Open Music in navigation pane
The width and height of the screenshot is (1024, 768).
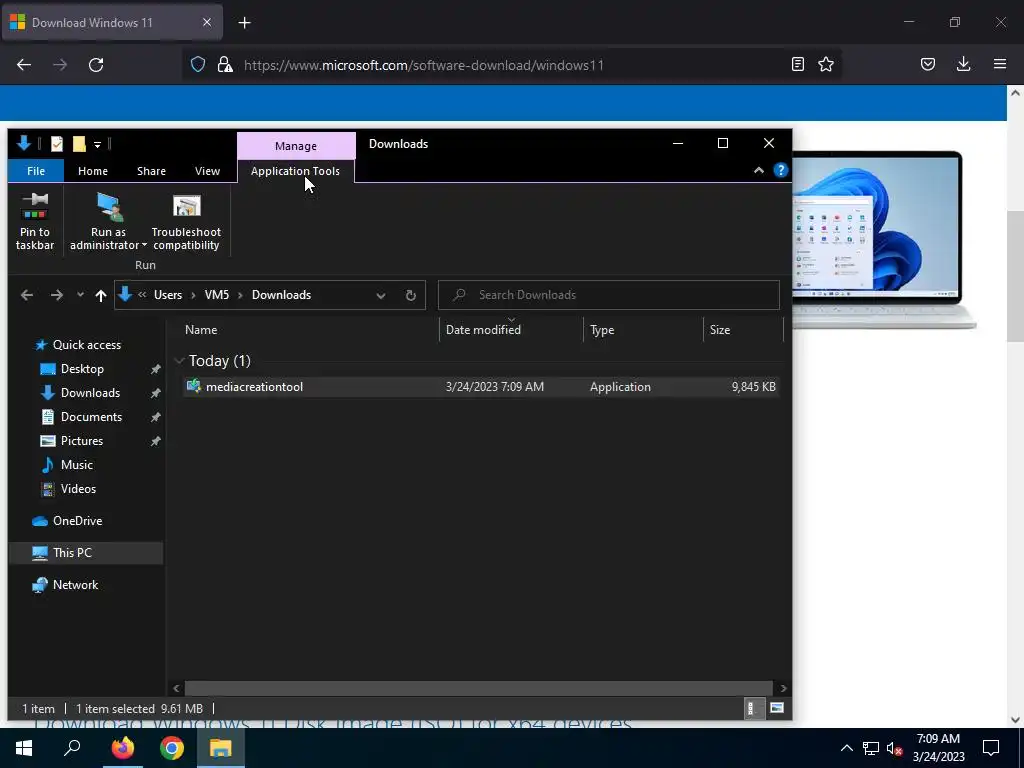click(76, 465)
